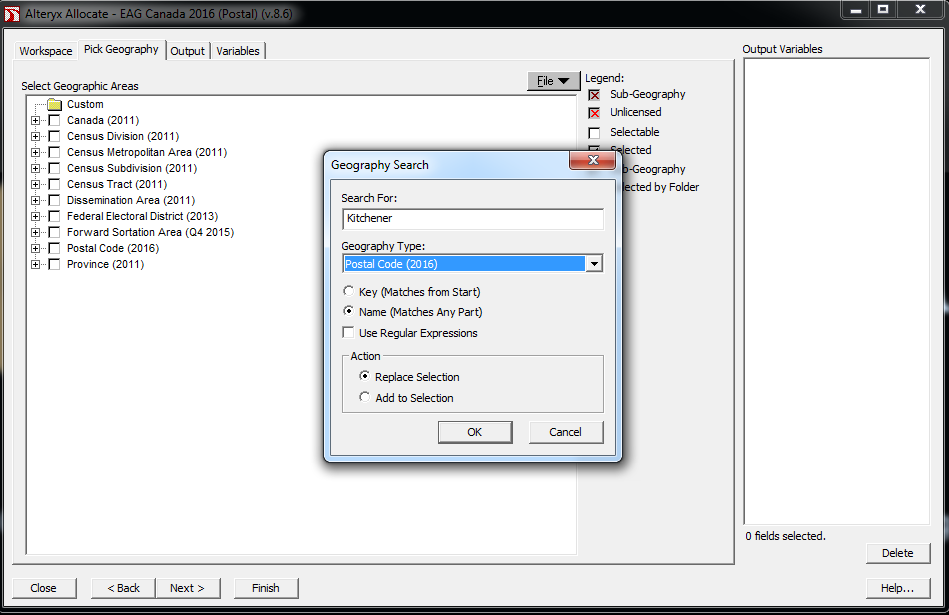The image size is (949, 615).
Task: Click the Alteryx Allocate title bar icon
Action: 10,13
